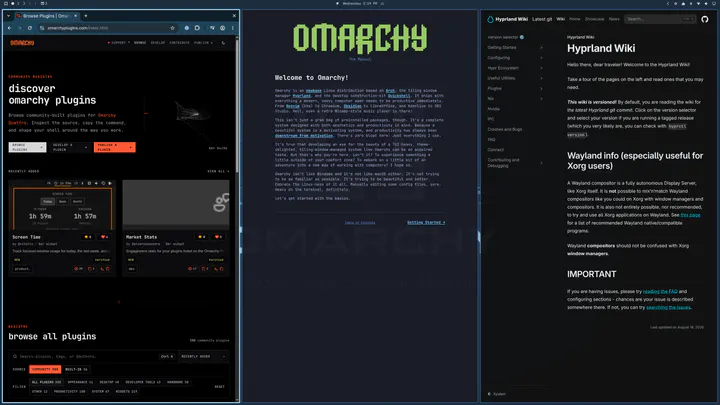
Task: Open the News nav link
Action: (614, 19)
